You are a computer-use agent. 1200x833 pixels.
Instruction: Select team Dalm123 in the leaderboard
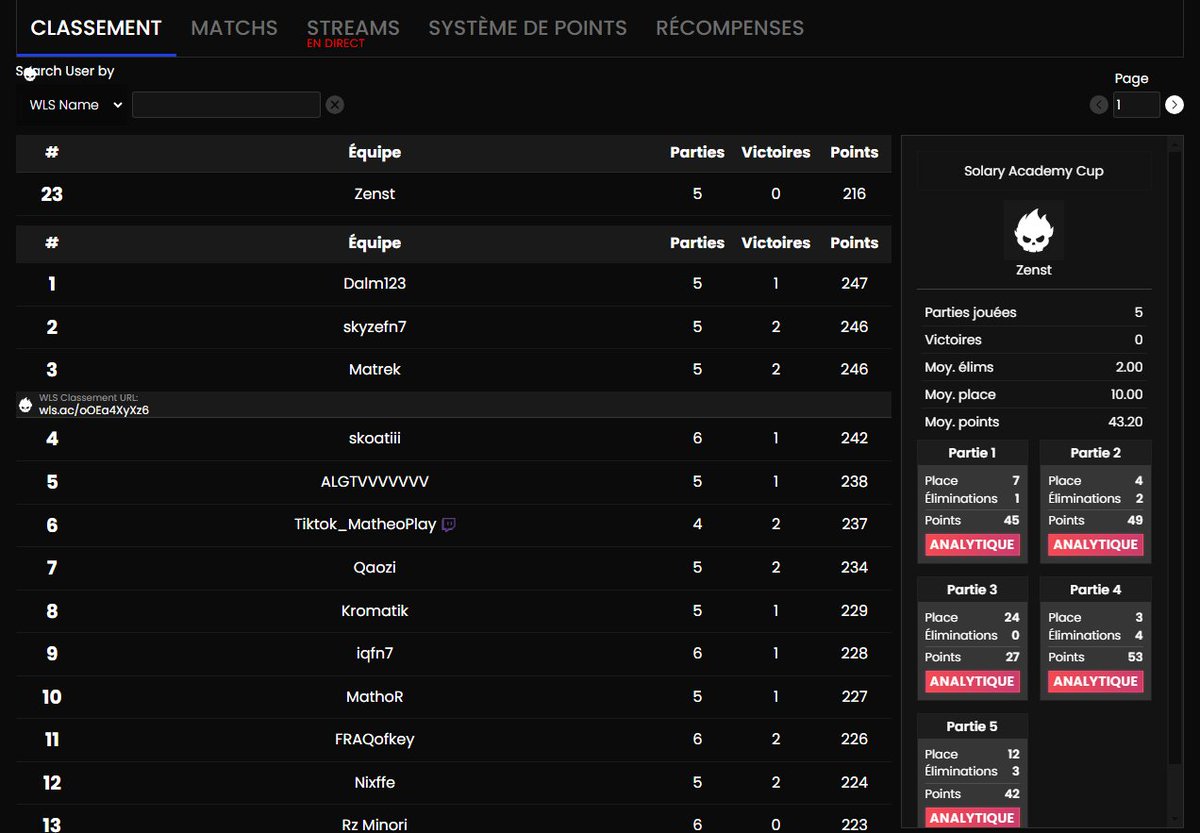tap(453, 284)
